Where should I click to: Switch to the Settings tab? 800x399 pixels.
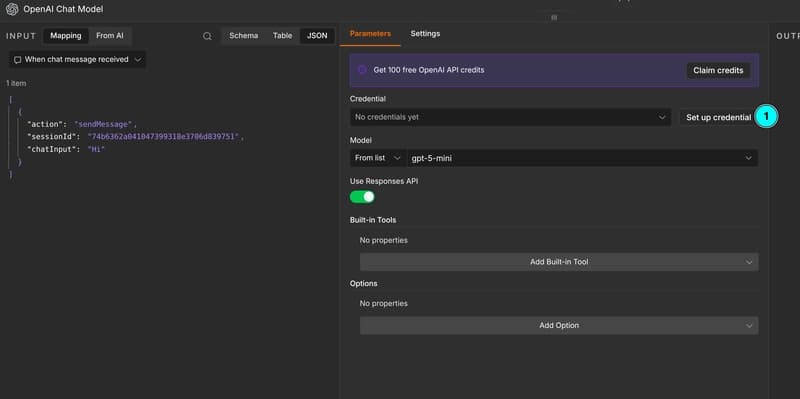(x=426, y=34)
